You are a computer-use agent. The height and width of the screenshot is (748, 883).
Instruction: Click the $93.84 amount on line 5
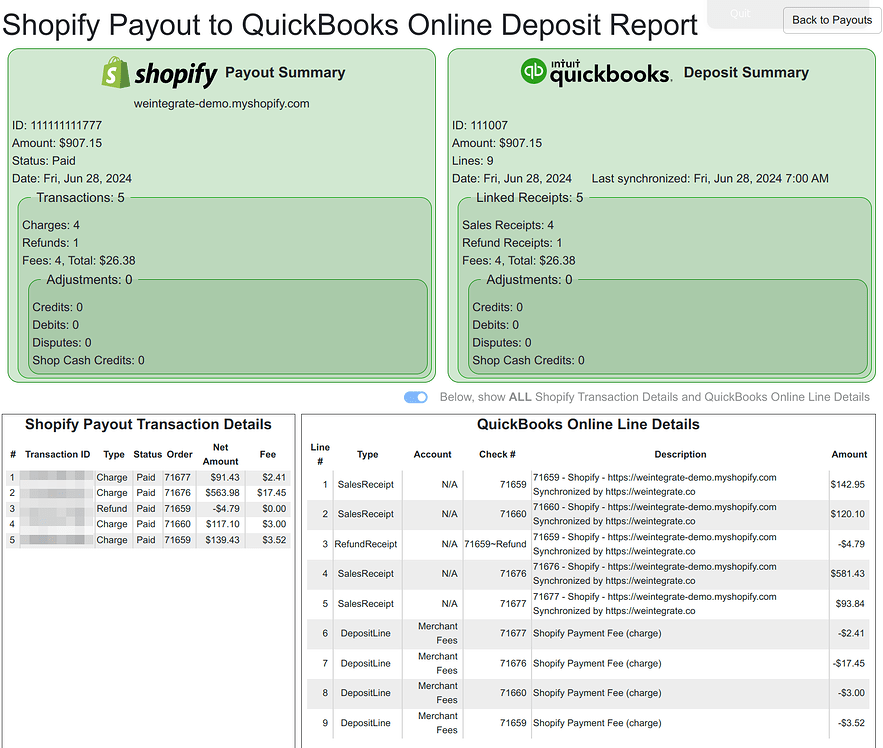pyautogui.click(x=850, y=604)
